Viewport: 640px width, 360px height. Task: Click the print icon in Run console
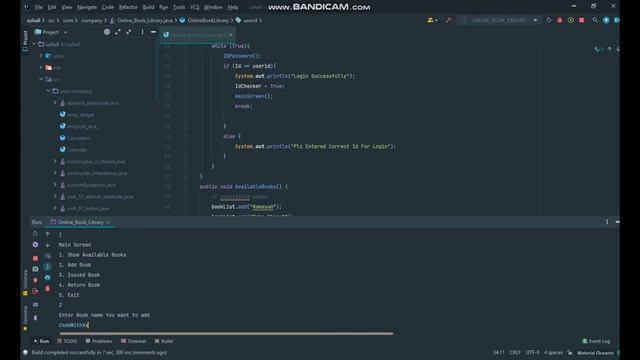47,278
